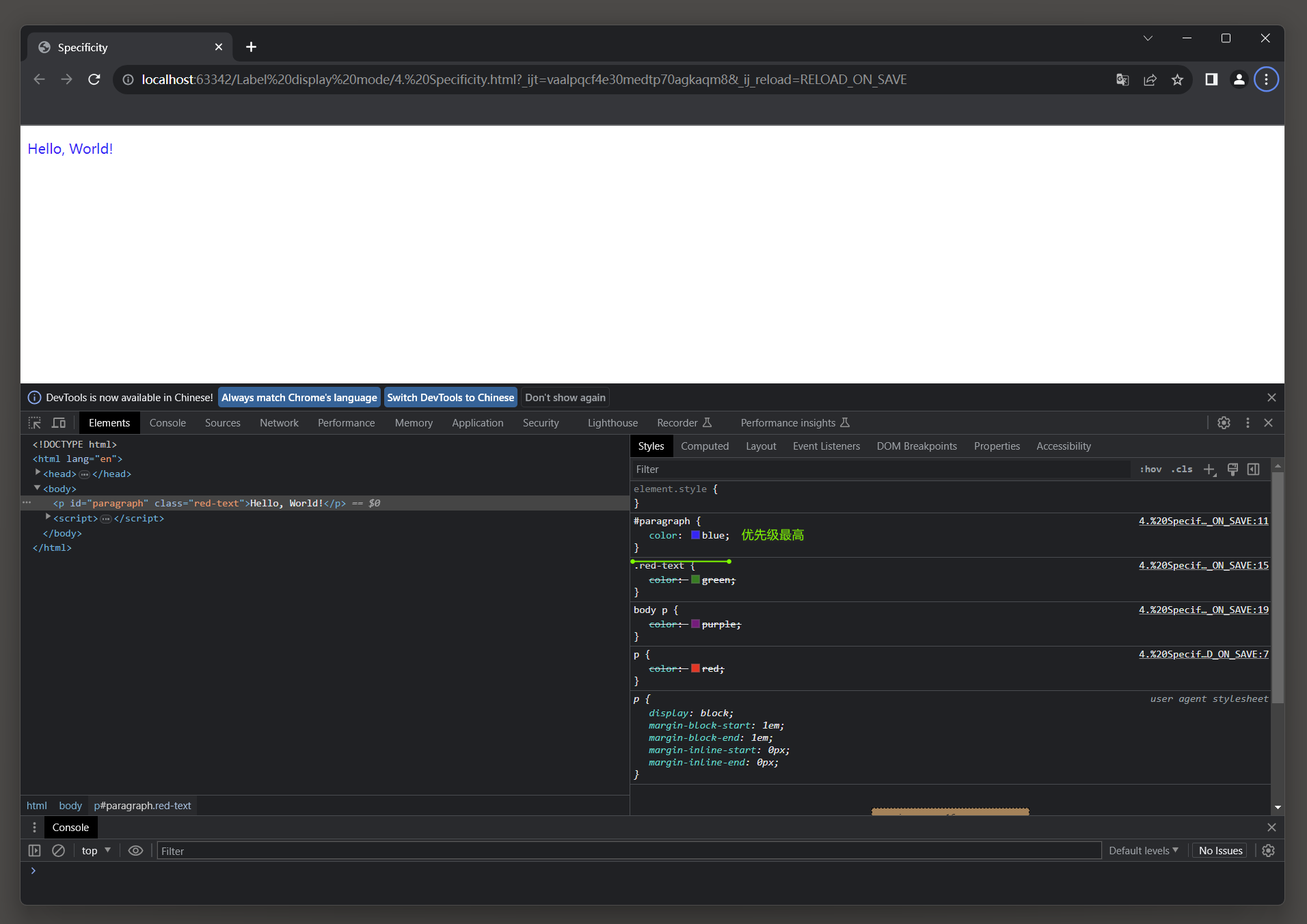Switch to the Computed pane
1307x924 pixels.
[x=705, y=446]
